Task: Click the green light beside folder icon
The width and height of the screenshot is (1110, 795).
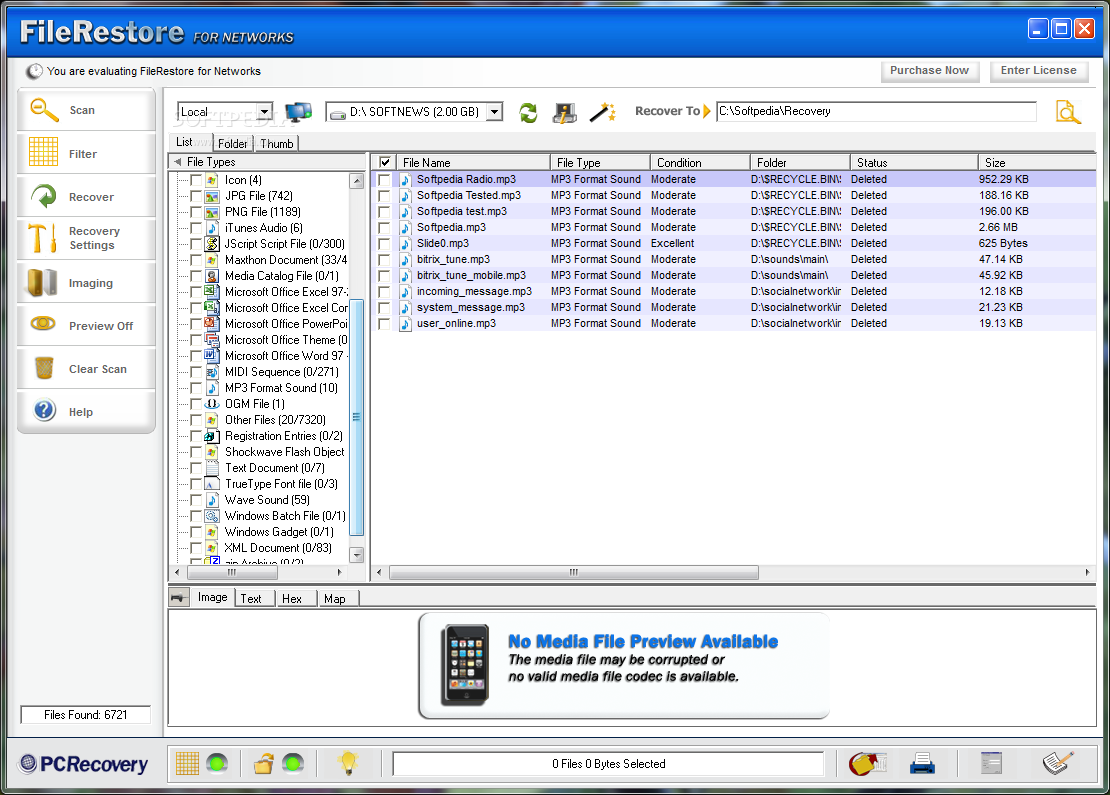Action: (x=293, y=763)
